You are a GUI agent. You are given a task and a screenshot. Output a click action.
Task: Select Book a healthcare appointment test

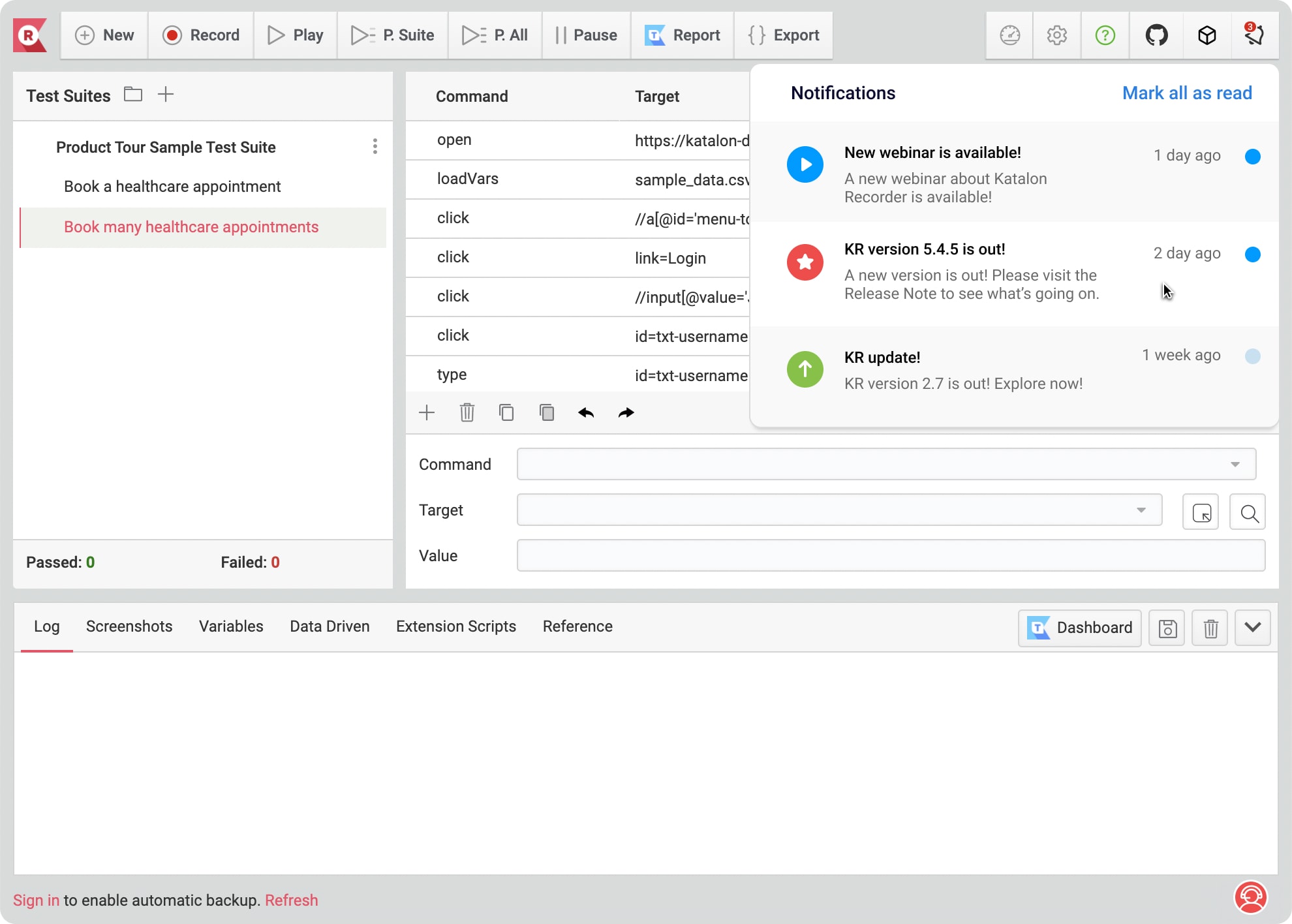(172, 187)
